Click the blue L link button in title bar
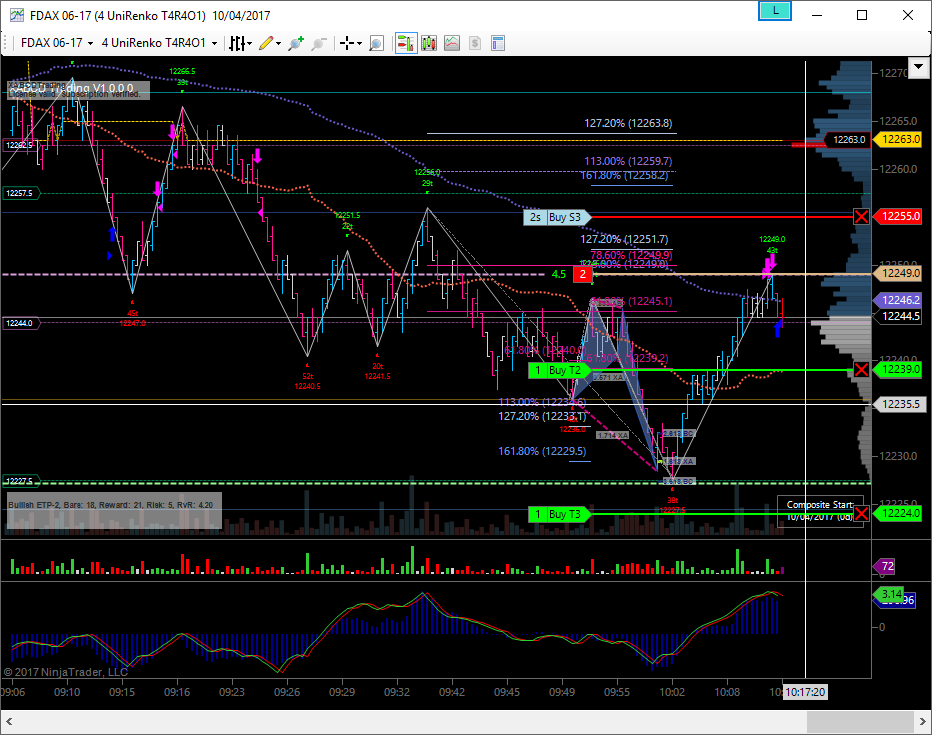The height and width of the screenshot is (735, 932). point(774,11)
